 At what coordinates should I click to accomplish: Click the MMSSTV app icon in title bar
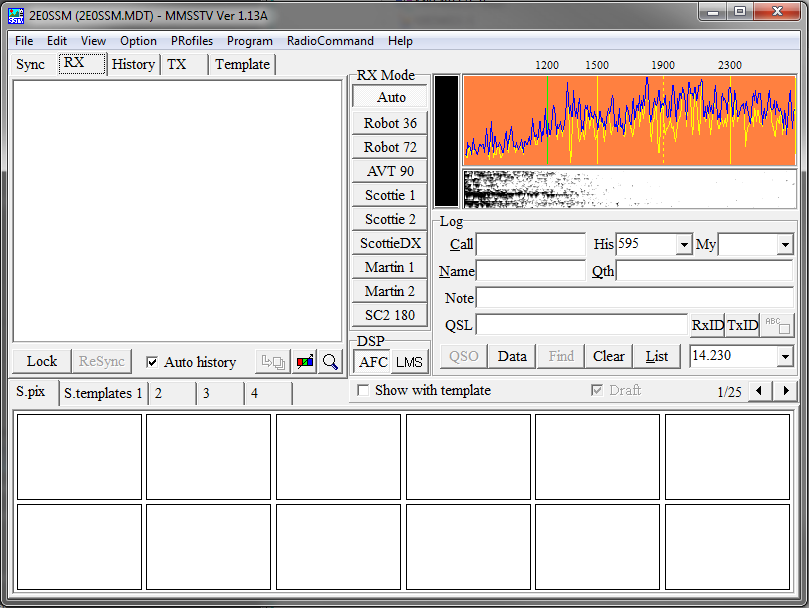[16, 15]
